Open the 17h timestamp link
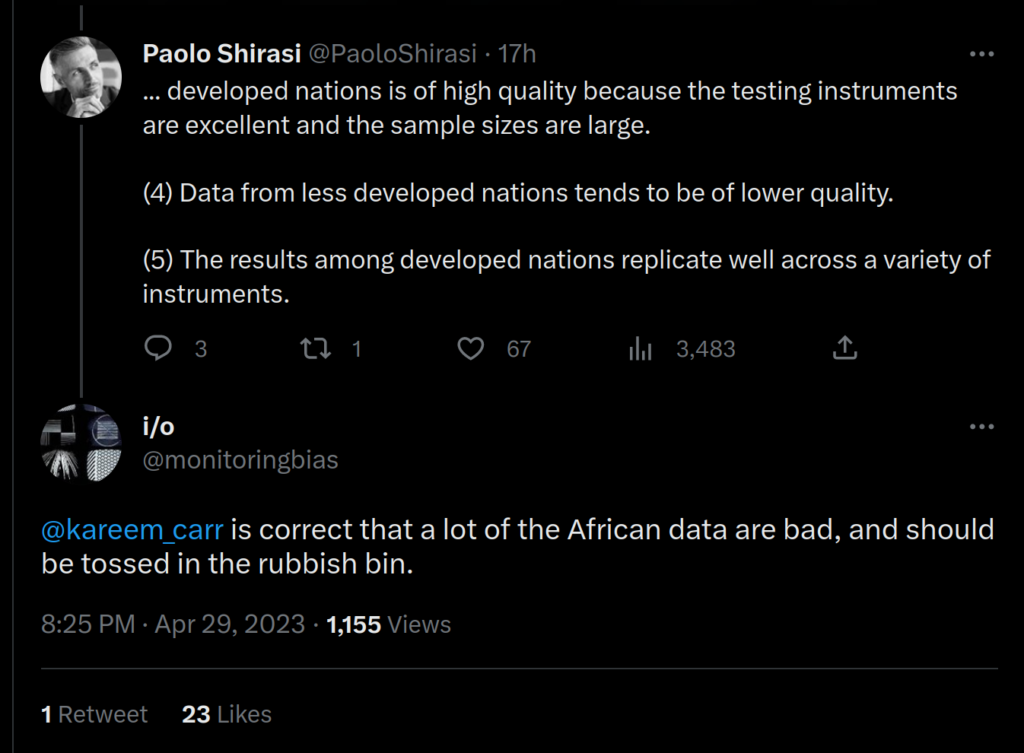 pos(517,54)
